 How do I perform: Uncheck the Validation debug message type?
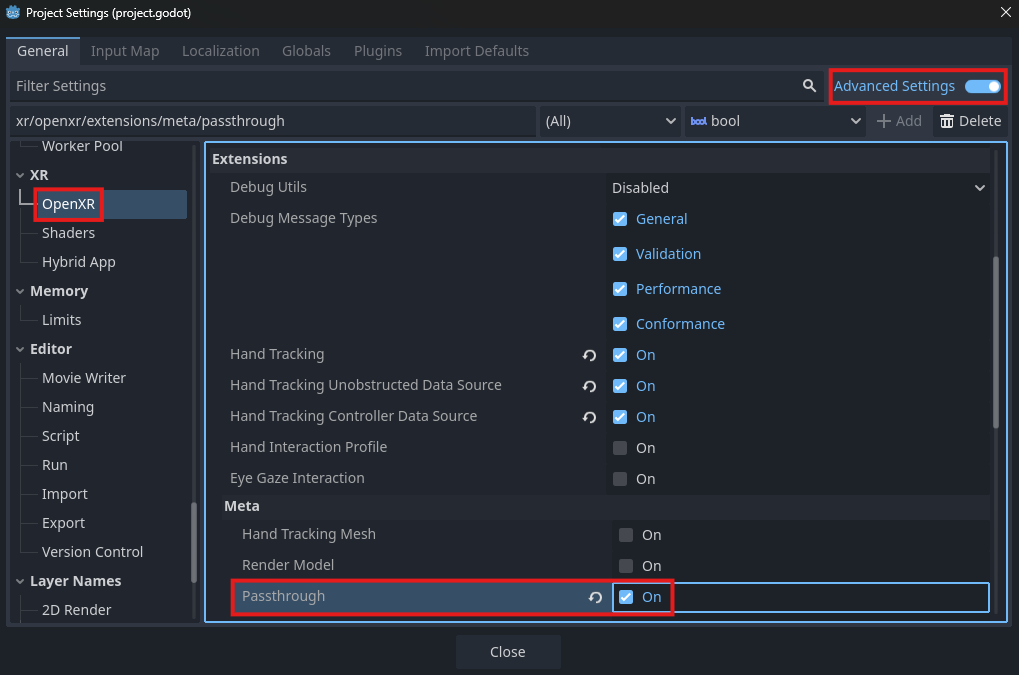point(620,254)
